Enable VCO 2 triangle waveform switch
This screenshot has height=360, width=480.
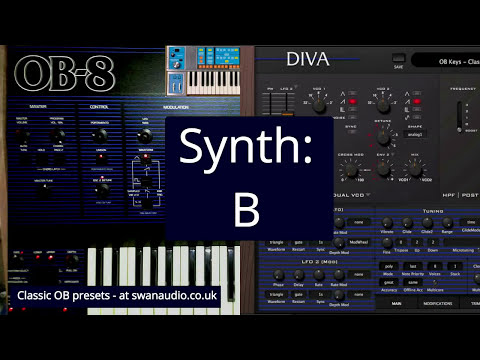click(x=417, y=93)
